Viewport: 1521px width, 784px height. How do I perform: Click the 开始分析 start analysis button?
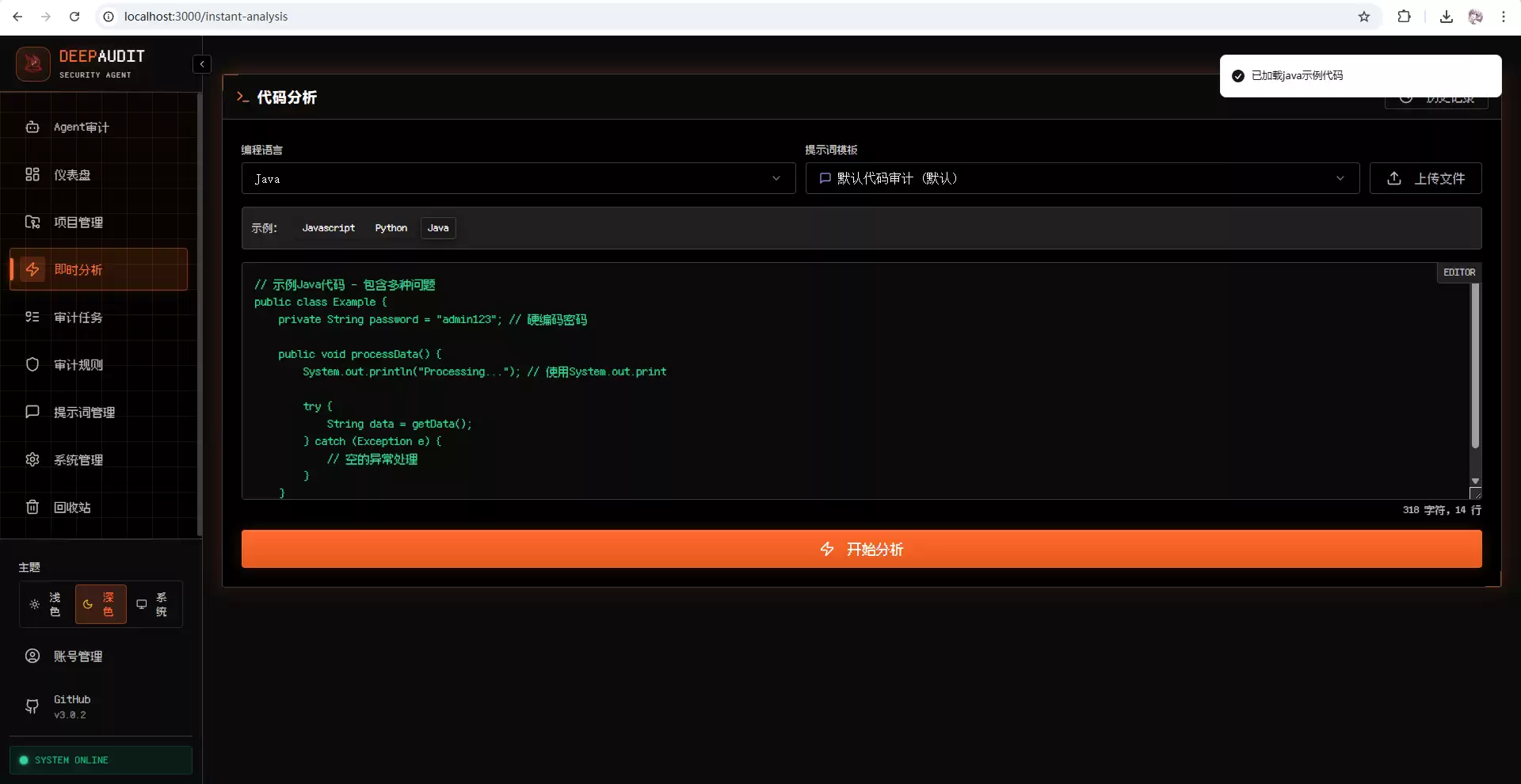(861, 549)
